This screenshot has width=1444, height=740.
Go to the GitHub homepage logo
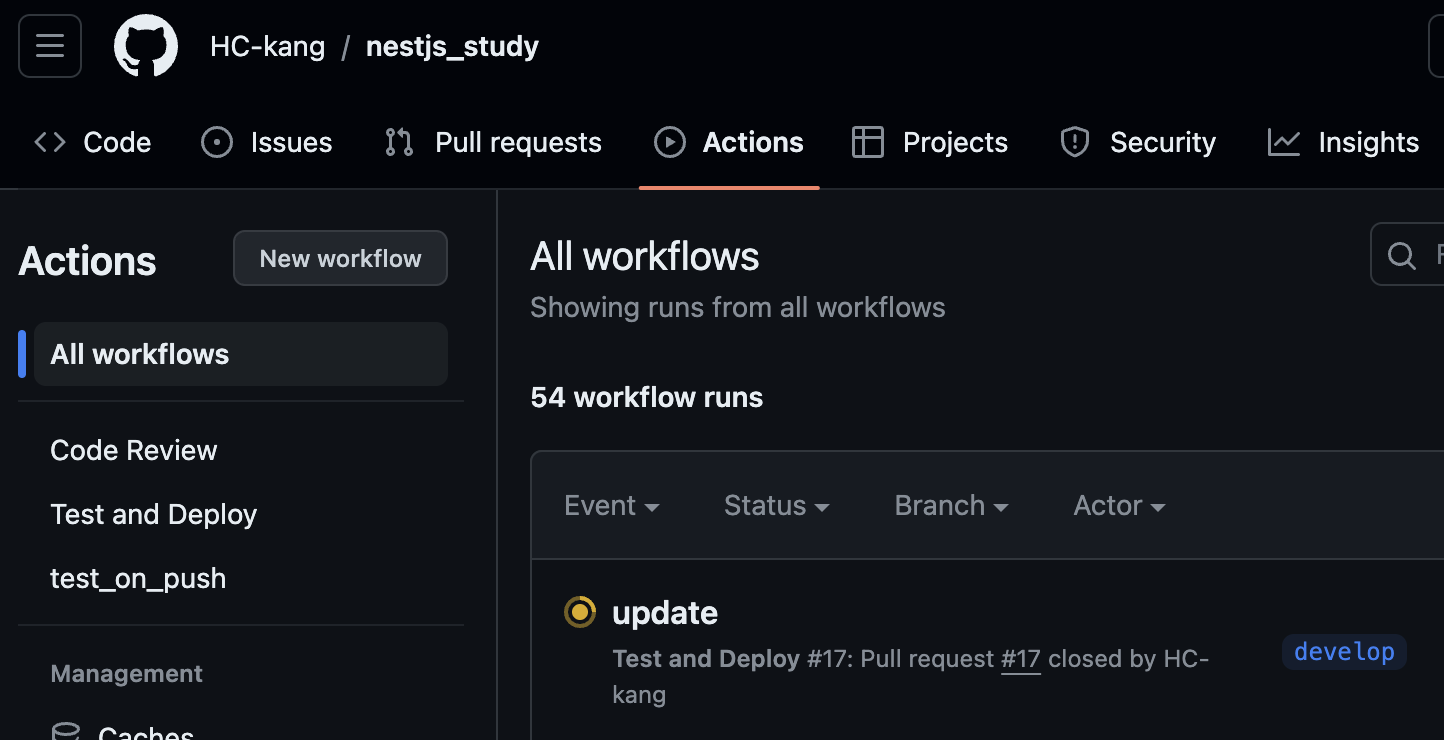146,46
